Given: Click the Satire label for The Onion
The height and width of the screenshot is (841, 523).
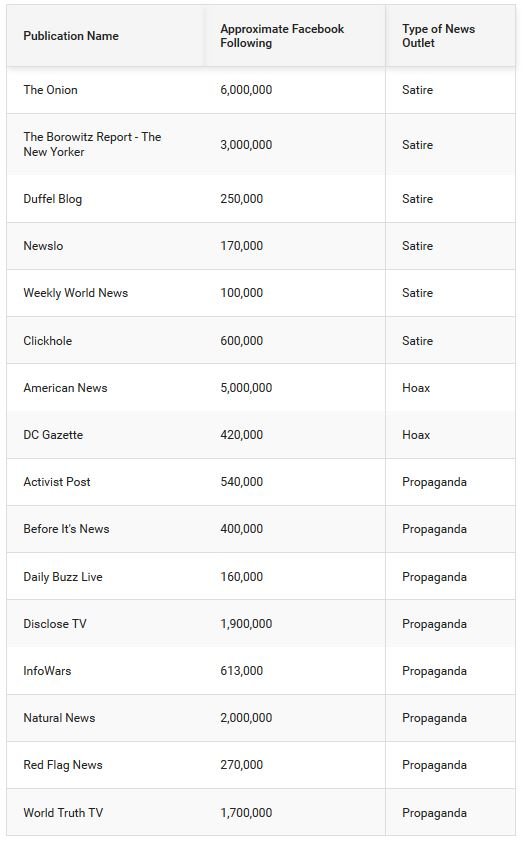Looking at the screenshot, I should pos(417,90).
